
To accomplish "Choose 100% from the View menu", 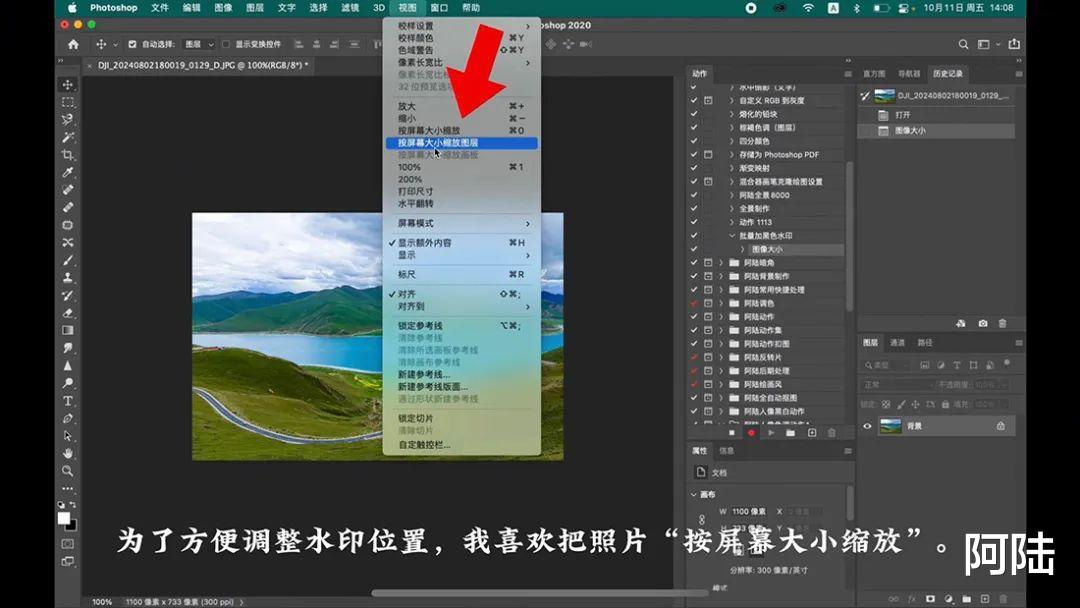I will pos(461,167).
